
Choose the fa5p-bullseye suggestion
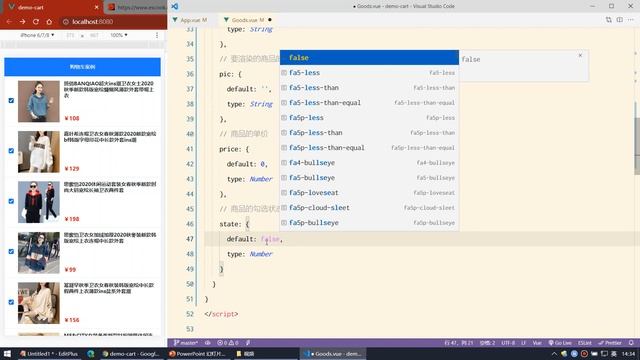(369, 223)
